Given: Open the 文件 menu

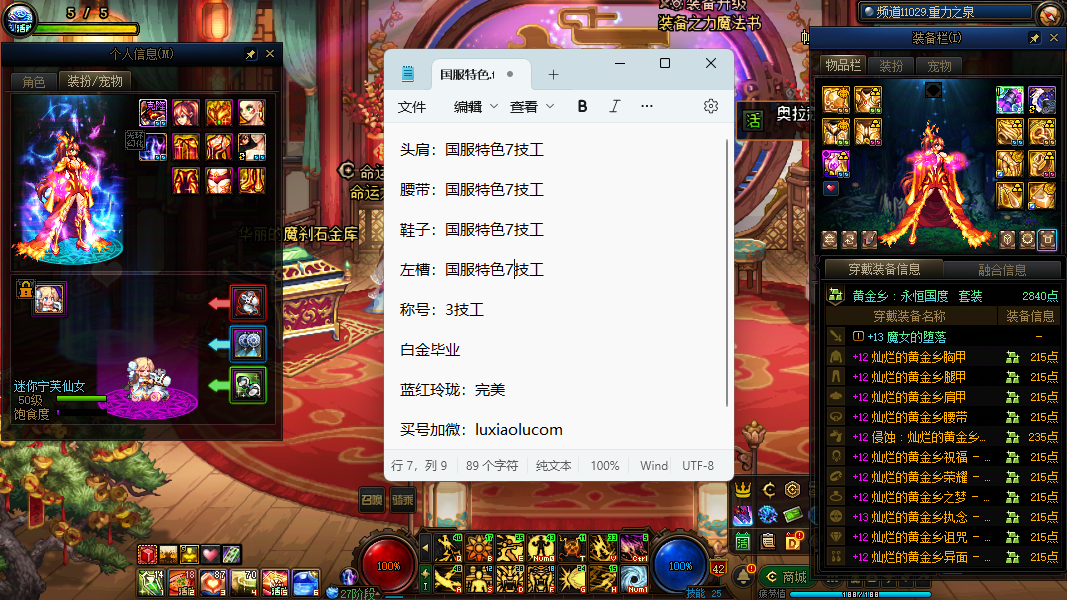Looking at the screenshot, I should [x=412, y=106].
